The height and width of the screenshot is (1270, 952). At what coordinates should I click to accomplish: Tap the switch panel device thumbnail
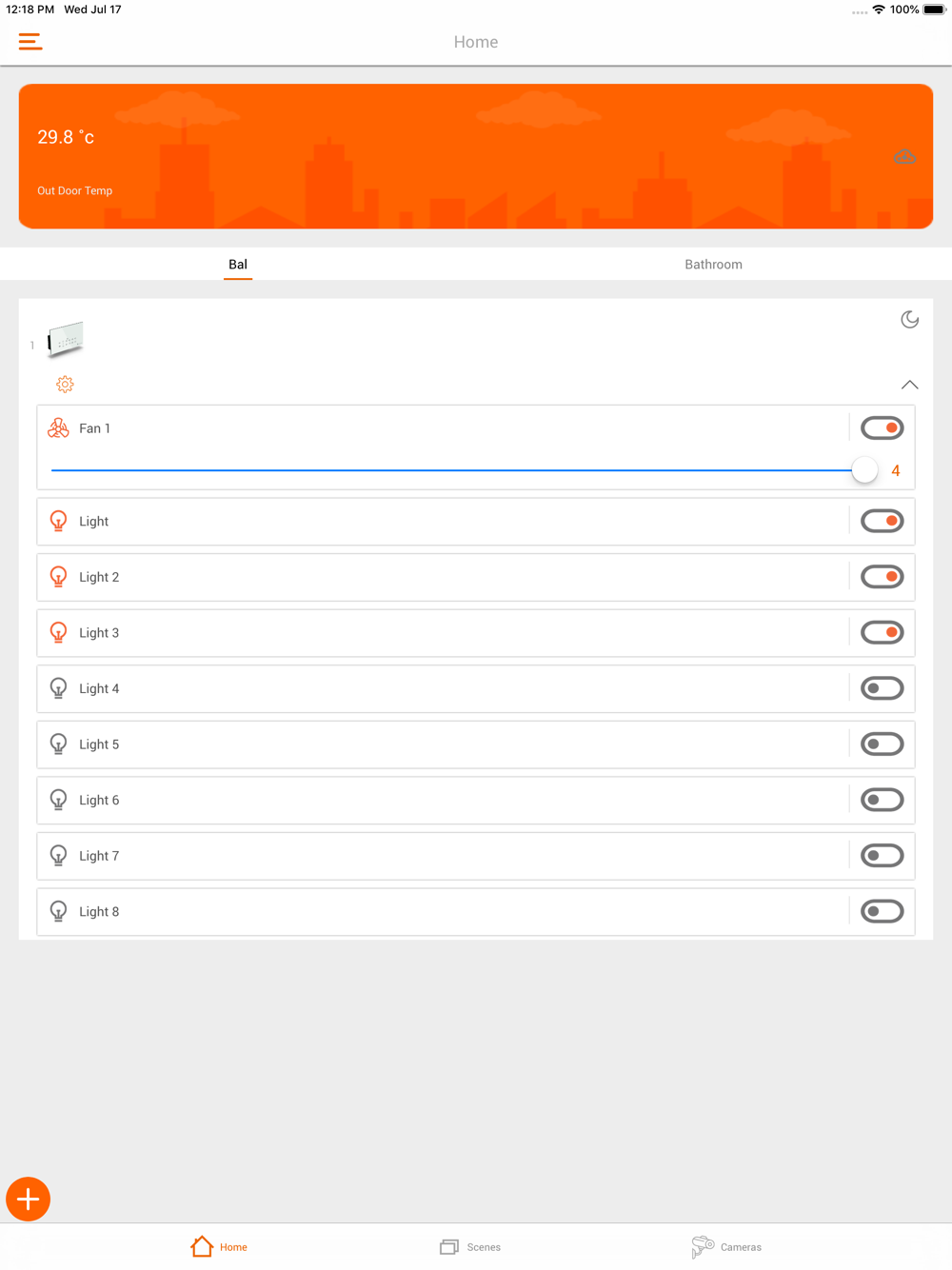[x=66, y=339]
